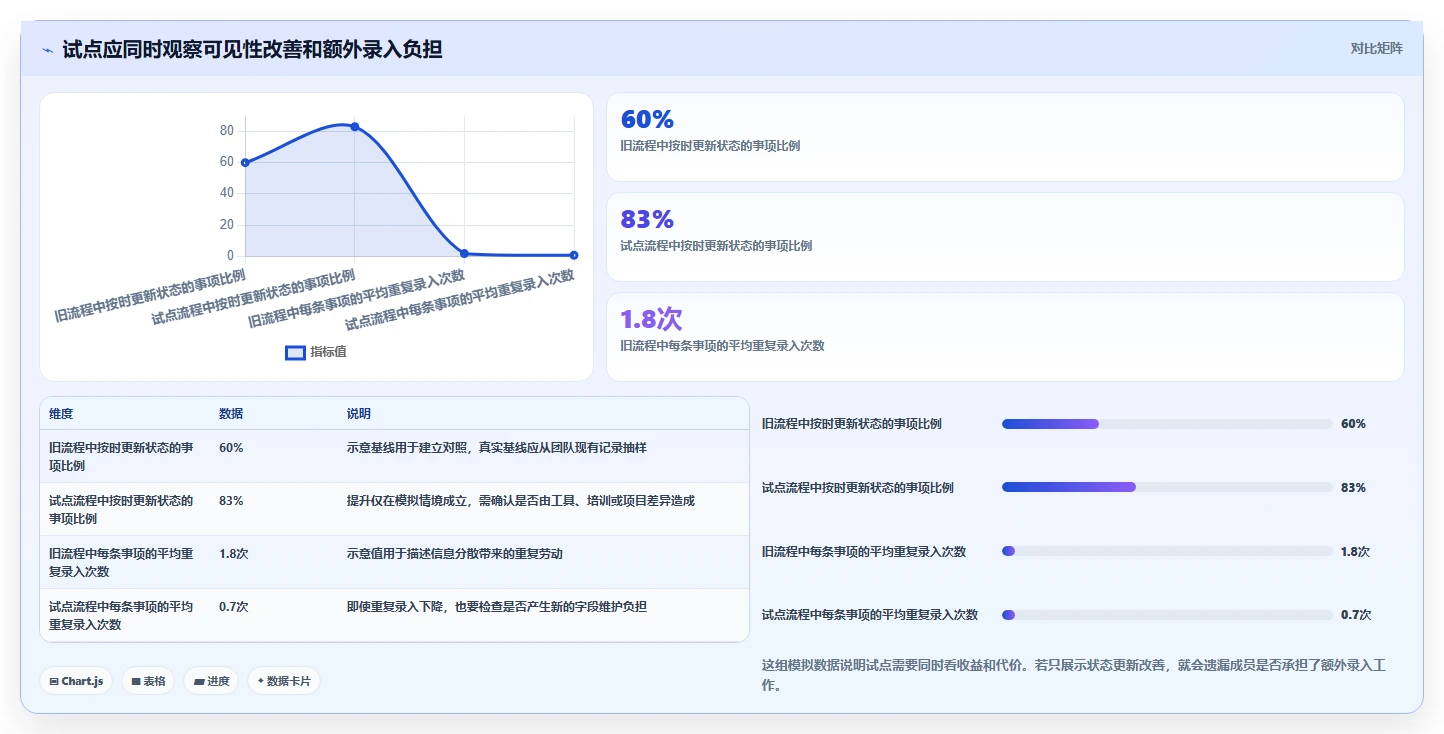Click the caption under the 83% stat card

[x=716, y=246]
